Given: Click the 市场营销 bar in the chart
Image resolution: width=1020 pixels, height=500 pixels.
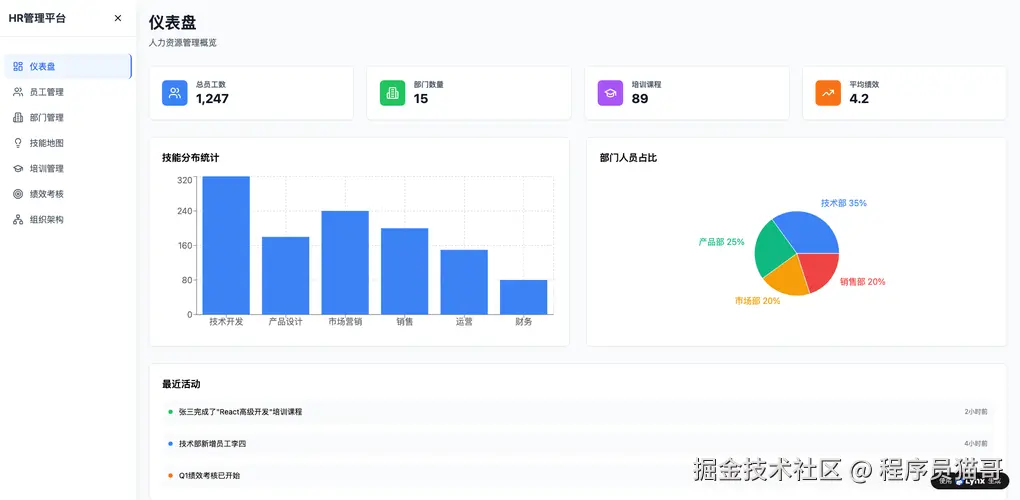Looking at the screenshot, I should 345,263.
